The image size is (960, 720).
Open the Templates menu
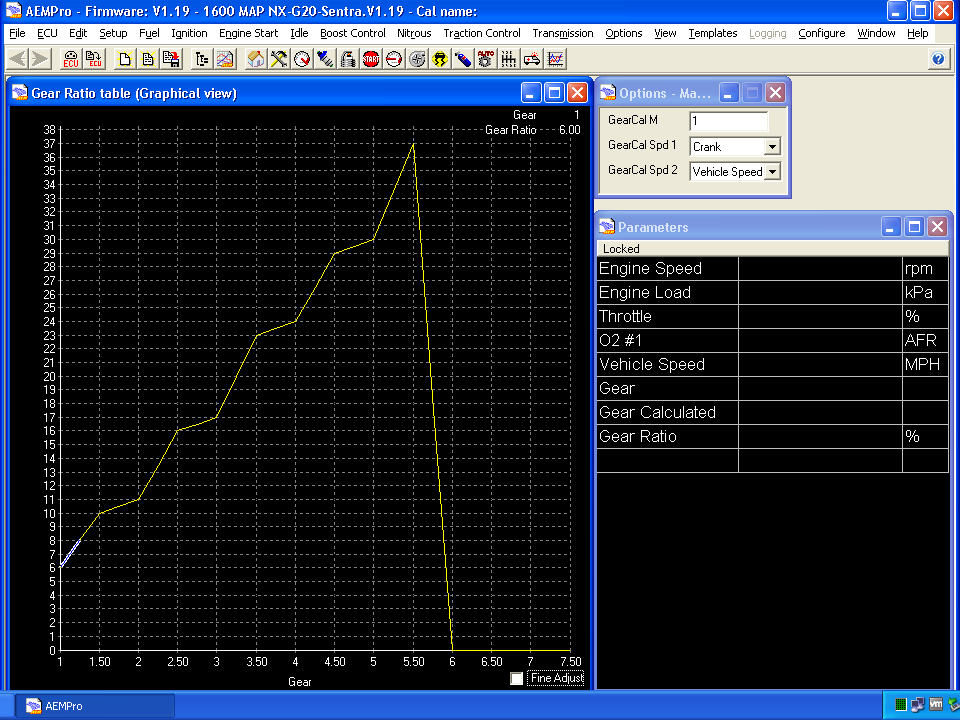713,33
